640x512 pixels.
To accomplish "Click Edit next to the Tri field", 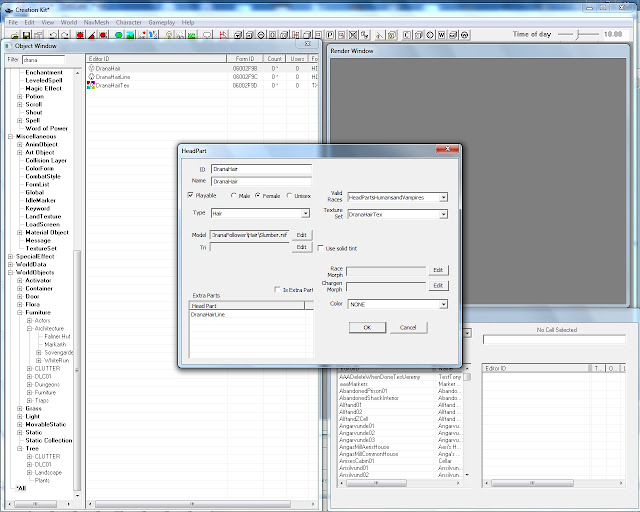I will pos(302,247).
